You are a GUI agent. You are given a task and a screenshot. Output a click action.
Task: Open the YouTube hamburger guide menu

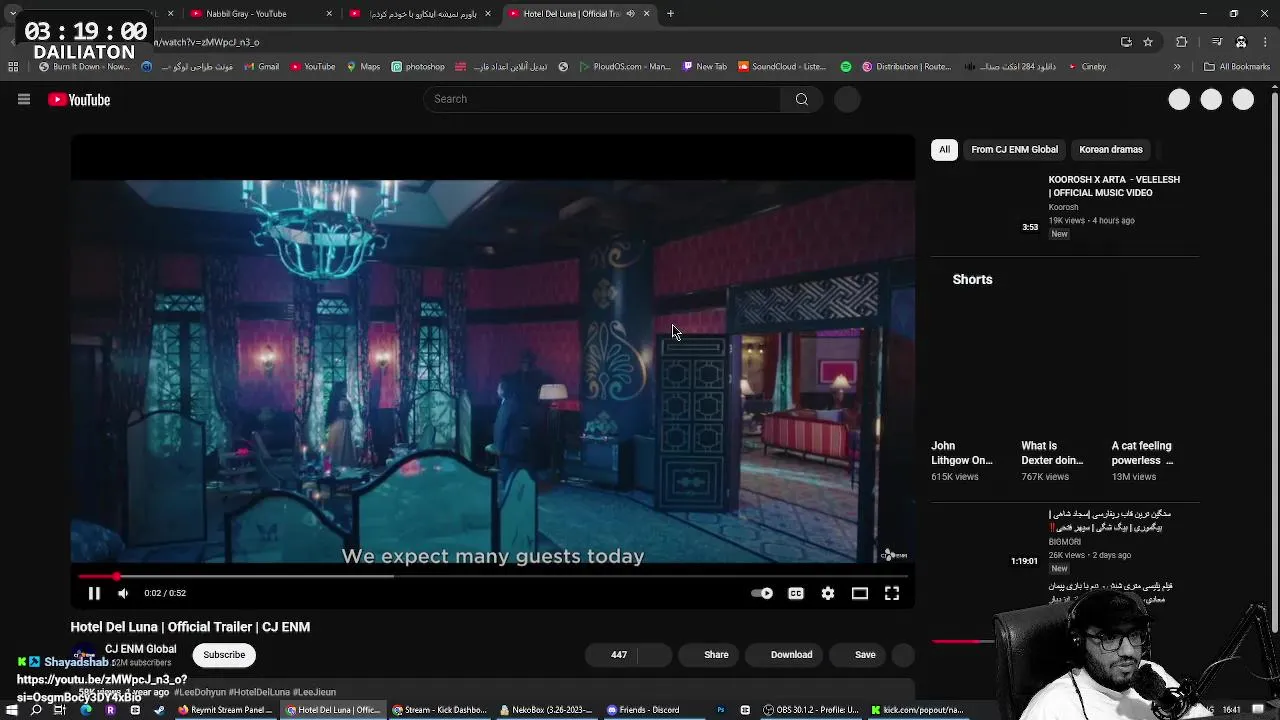(24, 99)
